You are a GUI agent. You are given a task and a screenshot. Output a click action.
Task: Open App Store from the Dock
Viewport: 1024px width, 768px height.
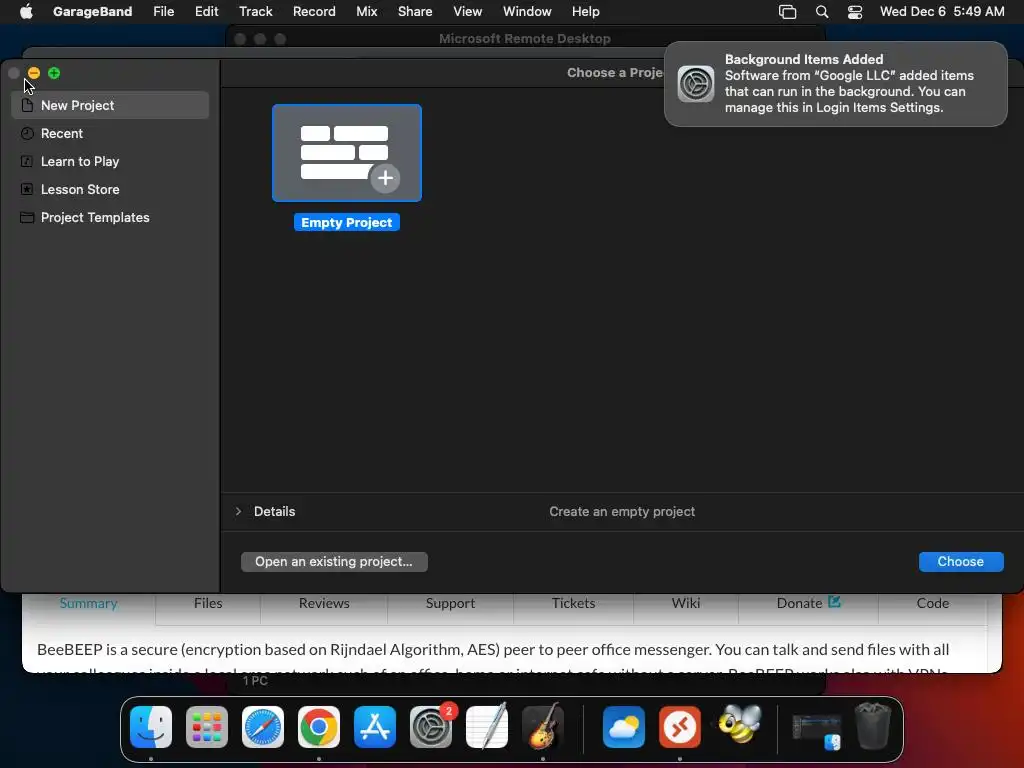click(x=375, y=727)
